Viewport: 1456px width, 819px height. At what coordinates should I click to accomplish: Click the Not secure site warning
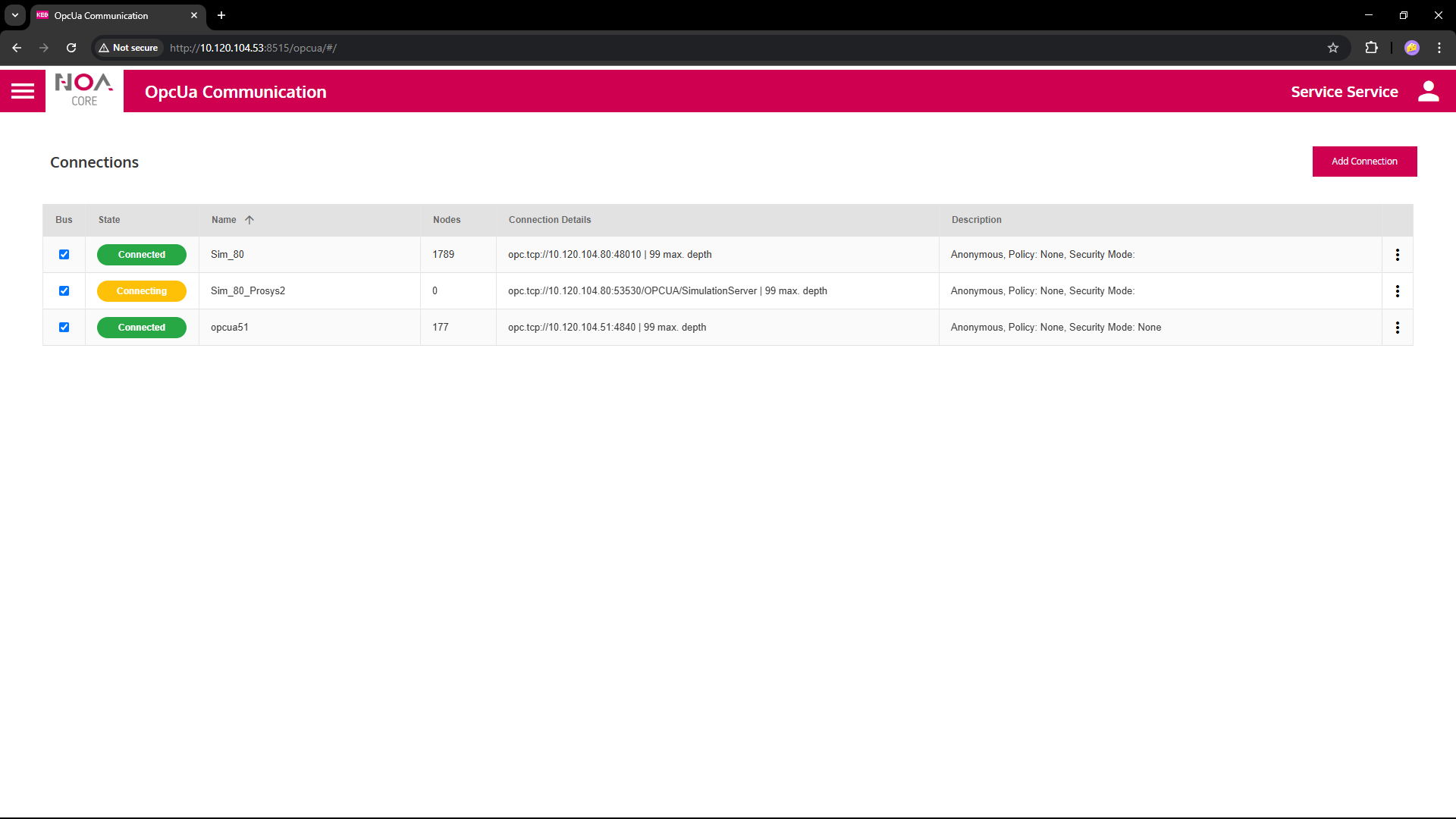[128, 48]
